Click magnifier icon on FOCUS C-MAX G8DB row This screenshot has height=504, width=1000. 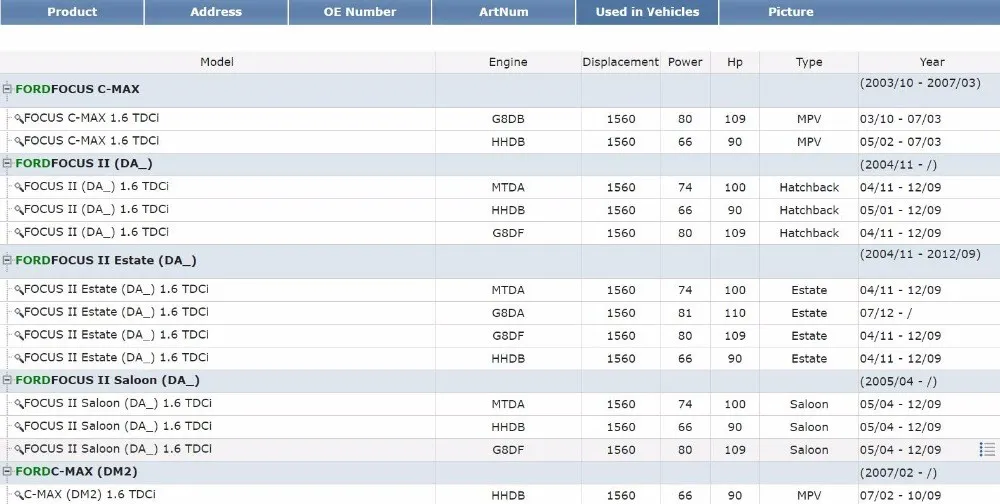[x=19, y=119]
